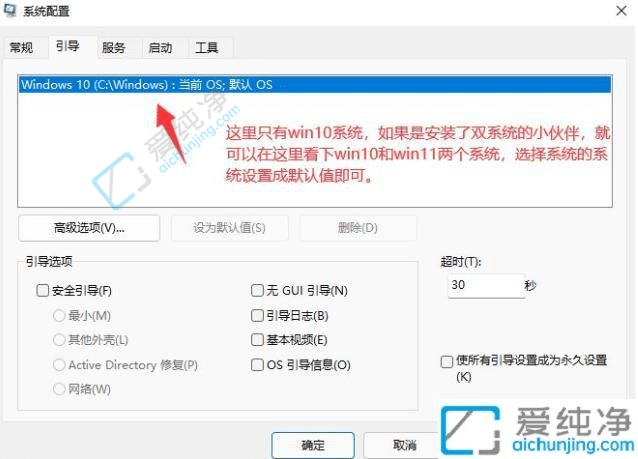The height and width of the screenshot is (459, 638).
Task: Tick the 无 GUI 引导(N) checkbox
Action: pyautogui.click(x=257, y=291)
